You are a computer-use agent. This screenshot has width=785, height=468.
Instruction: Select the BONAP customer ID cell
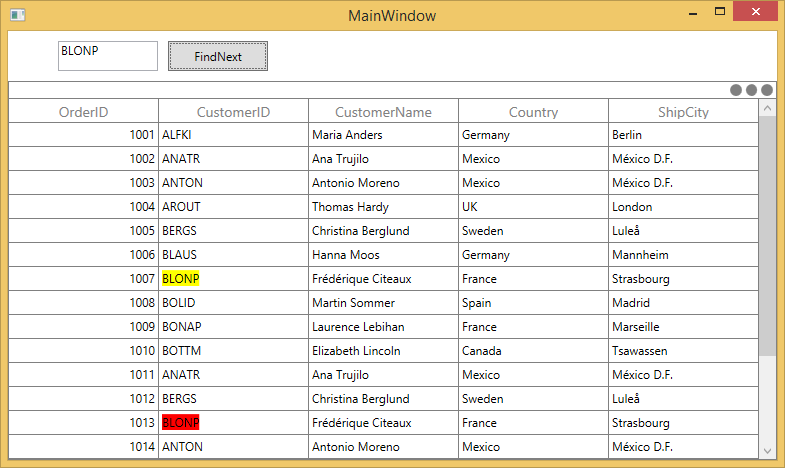(233, 327)
